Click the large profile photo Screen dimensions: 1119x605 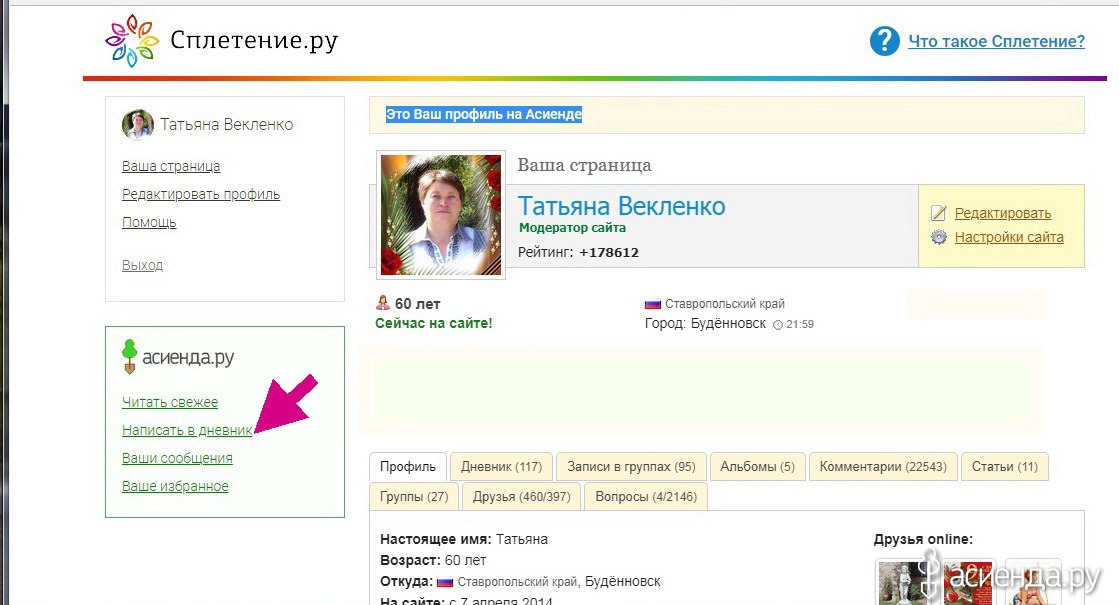pyautogui.click(x=441, y=215)
